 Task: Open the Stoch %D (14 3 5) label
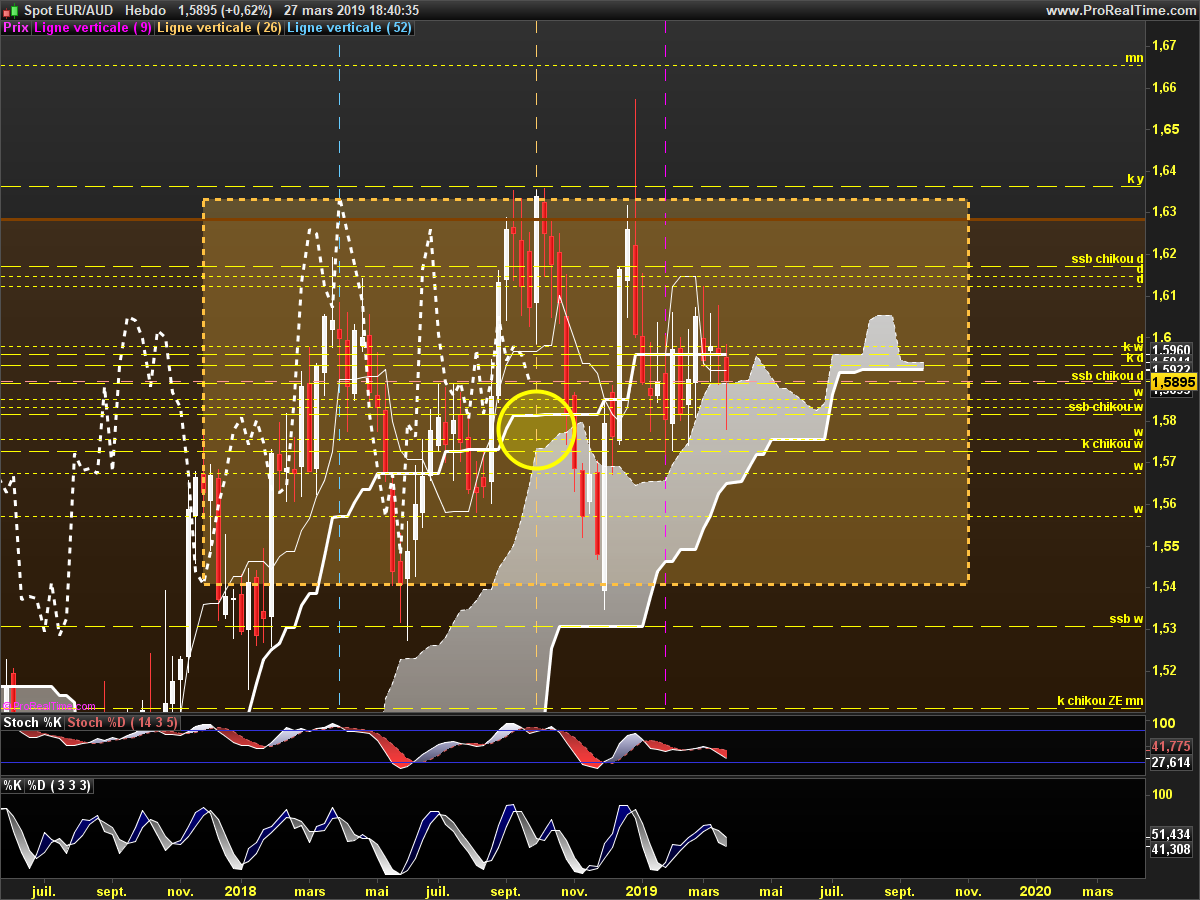(123, 722)
